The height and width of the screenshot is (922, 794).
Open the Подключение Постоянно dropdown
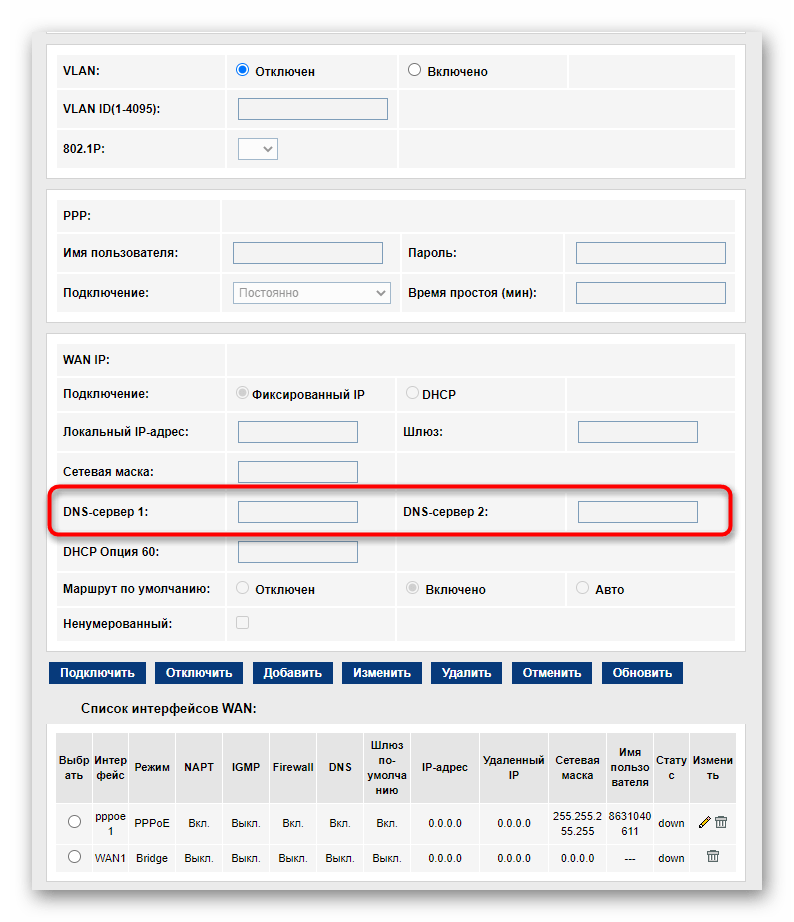point(312,293)
